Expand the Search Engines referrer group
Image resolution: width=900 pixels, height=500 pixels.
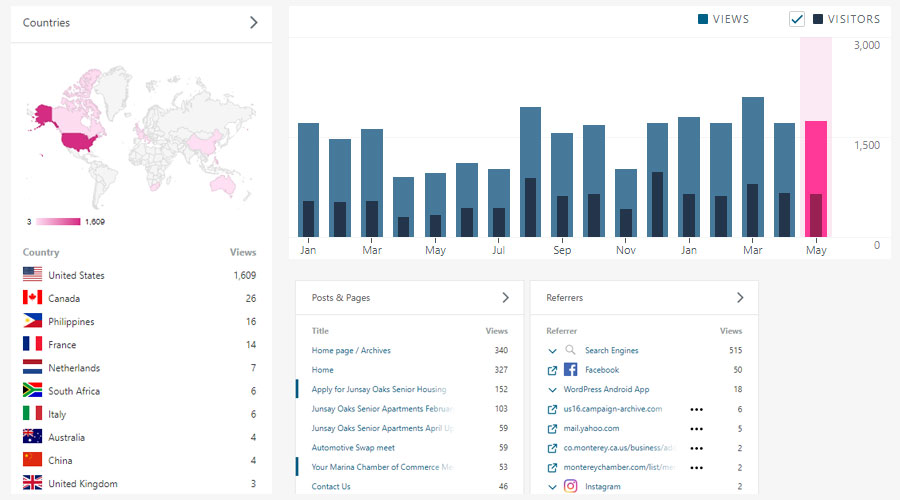click(x=552, y=351)
